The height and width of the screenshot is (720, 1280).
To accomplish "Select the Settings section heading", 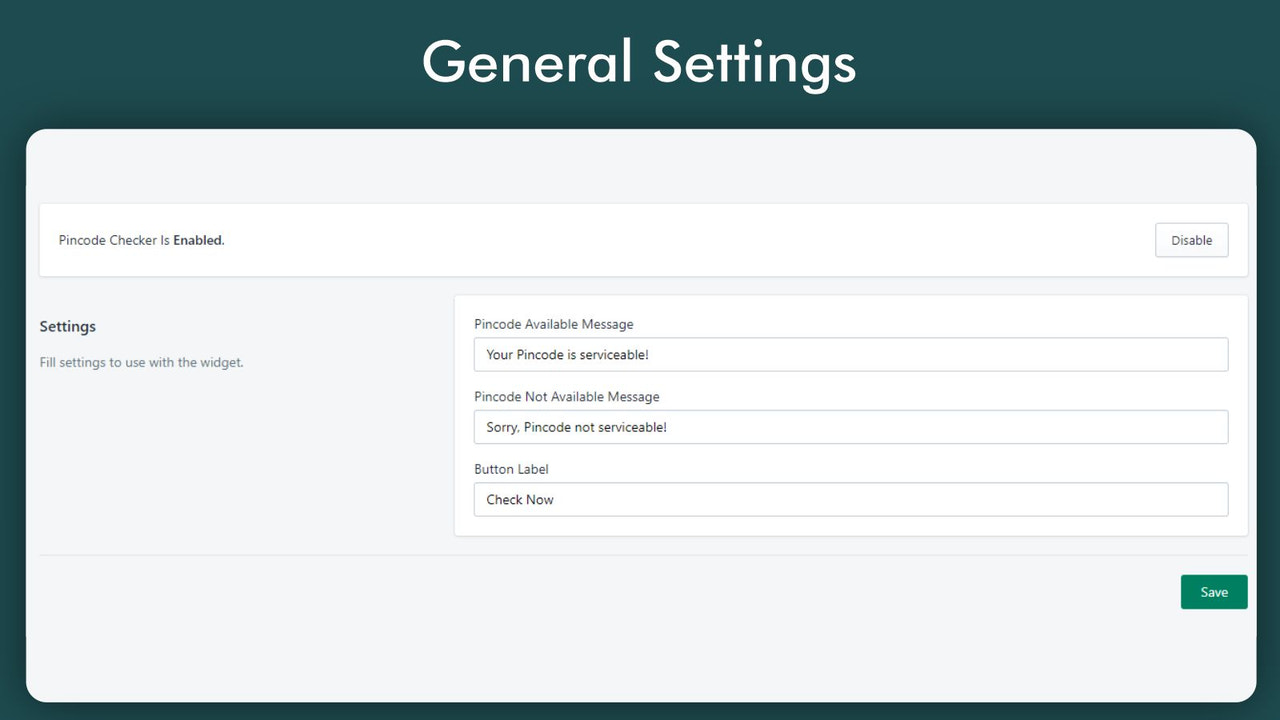I will pyautogui.click(x=67, y=326).
